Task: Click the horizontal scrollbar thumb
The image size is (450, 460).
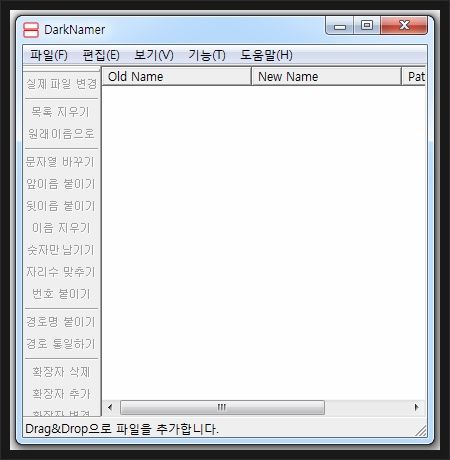Action: coord(222,407)
